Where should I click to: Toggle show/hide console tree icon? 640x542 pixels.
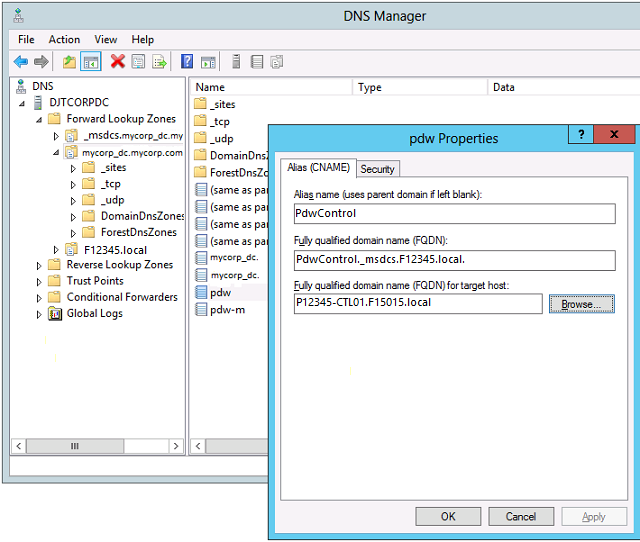click(91, 62)
